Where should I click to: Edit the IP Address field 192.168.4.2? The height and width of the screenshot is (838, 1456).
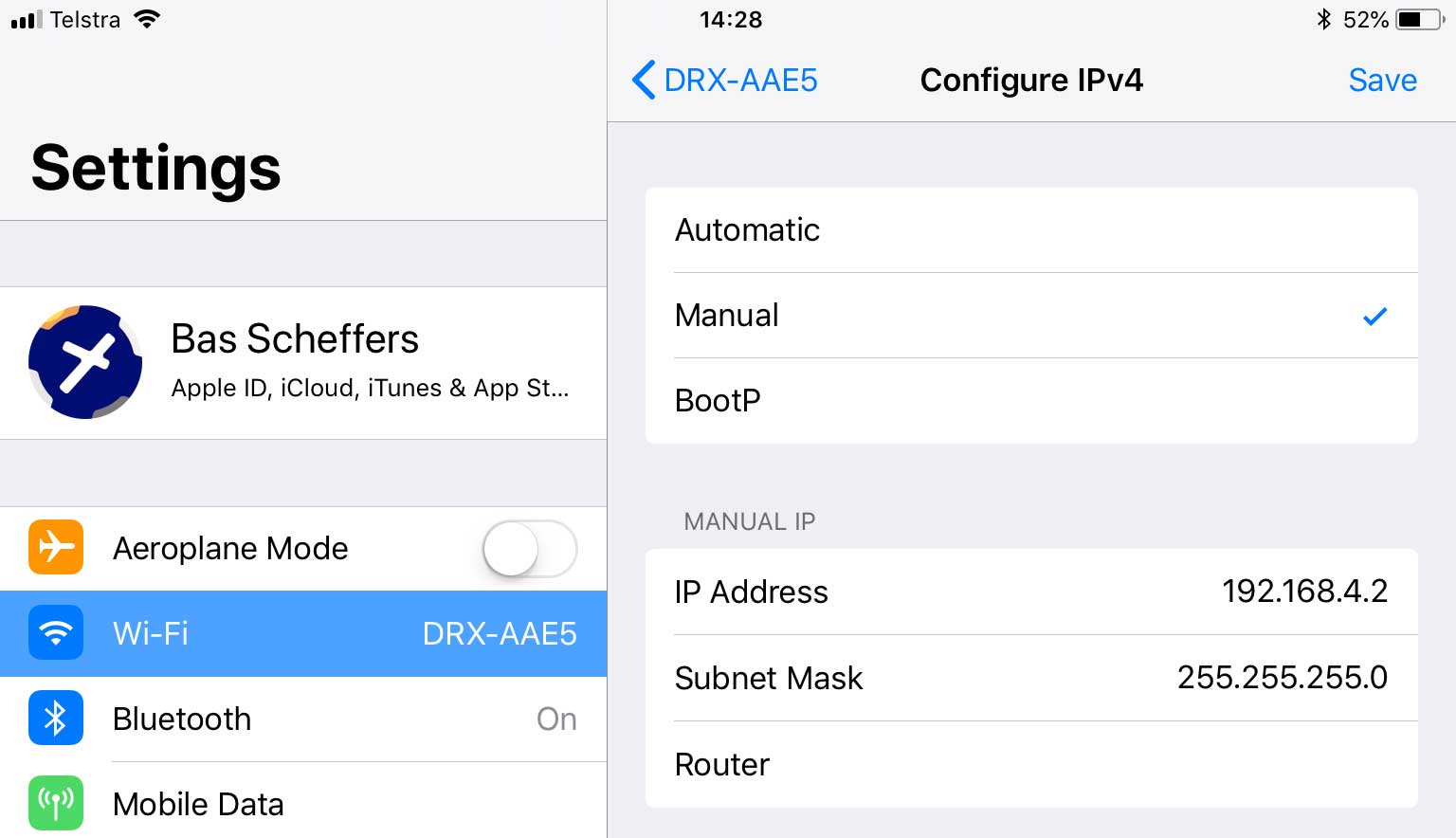tap(1304, 592)
